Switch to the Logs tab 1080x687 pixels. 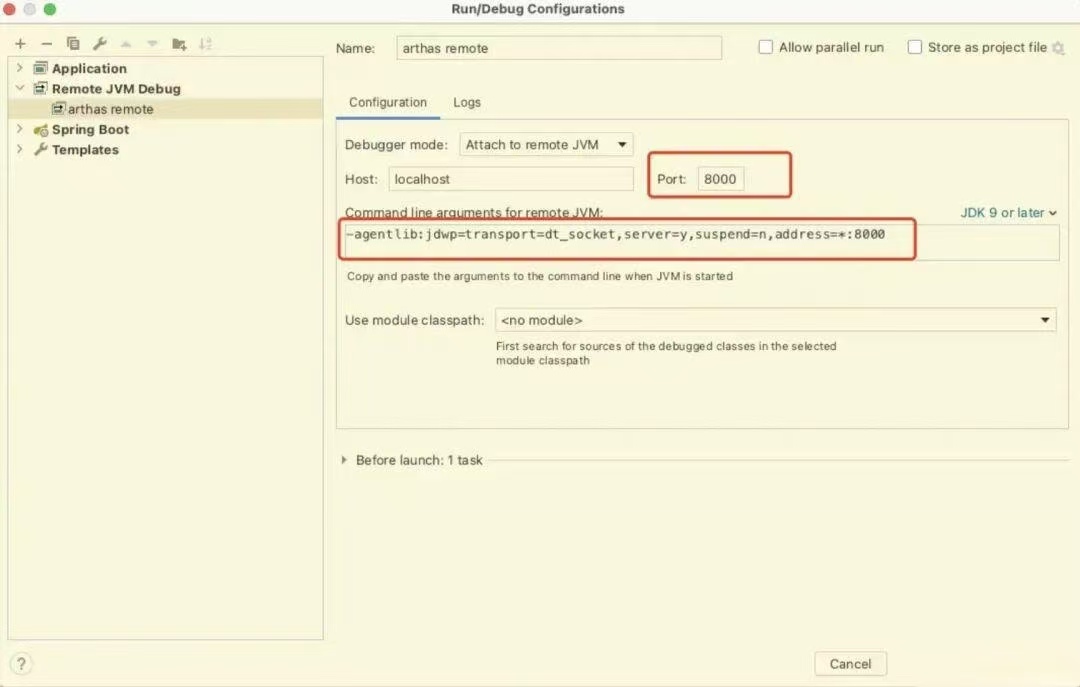(467, 102)
